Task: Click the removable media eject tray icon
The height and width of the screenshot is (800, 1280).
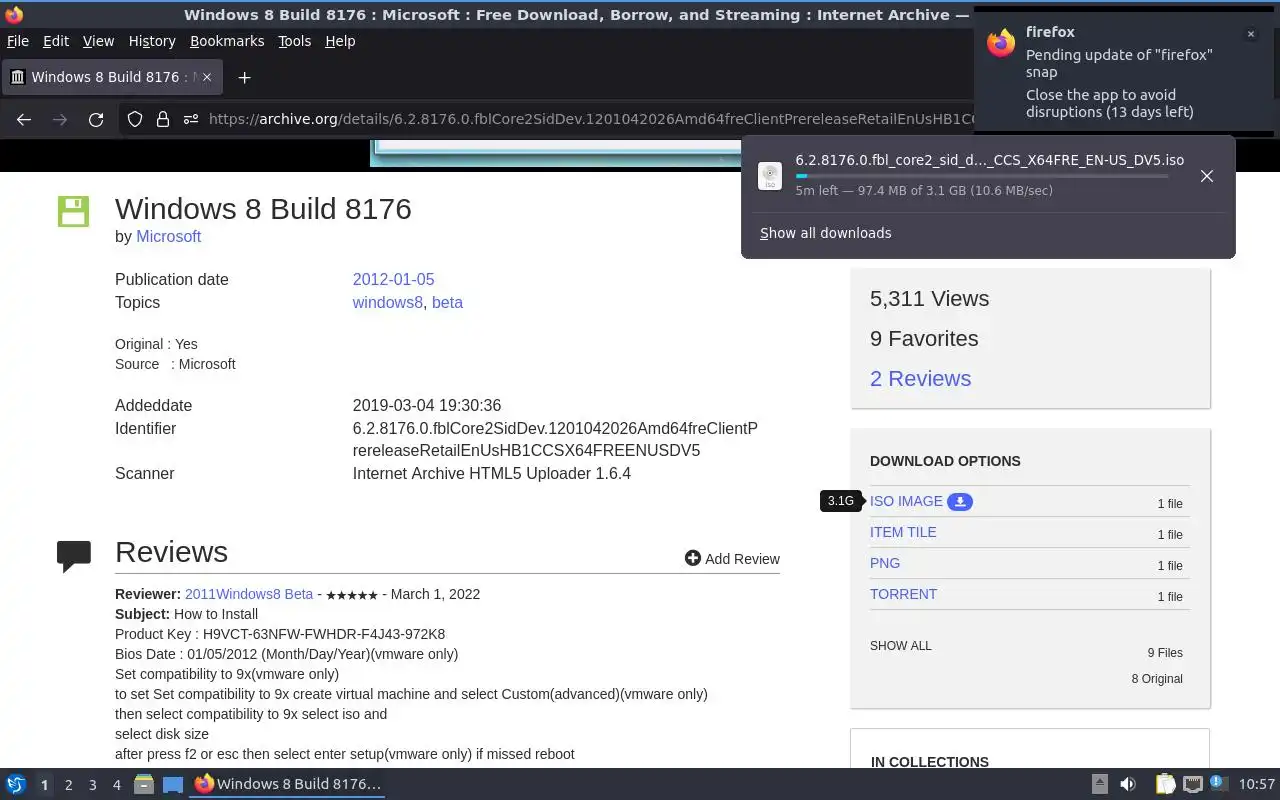Action: click(x=1099, y=784)
